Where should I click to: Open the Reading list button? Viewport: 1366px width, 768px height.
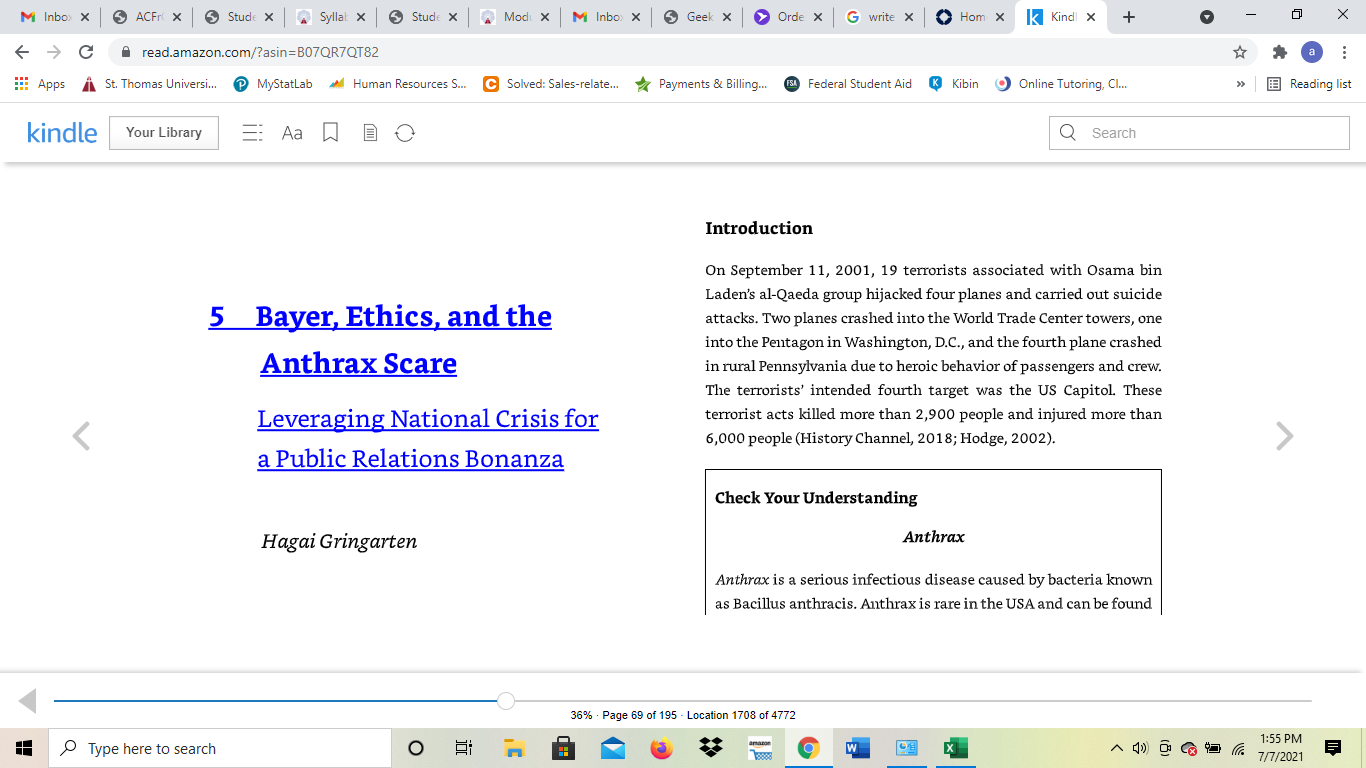[1309, 84]
